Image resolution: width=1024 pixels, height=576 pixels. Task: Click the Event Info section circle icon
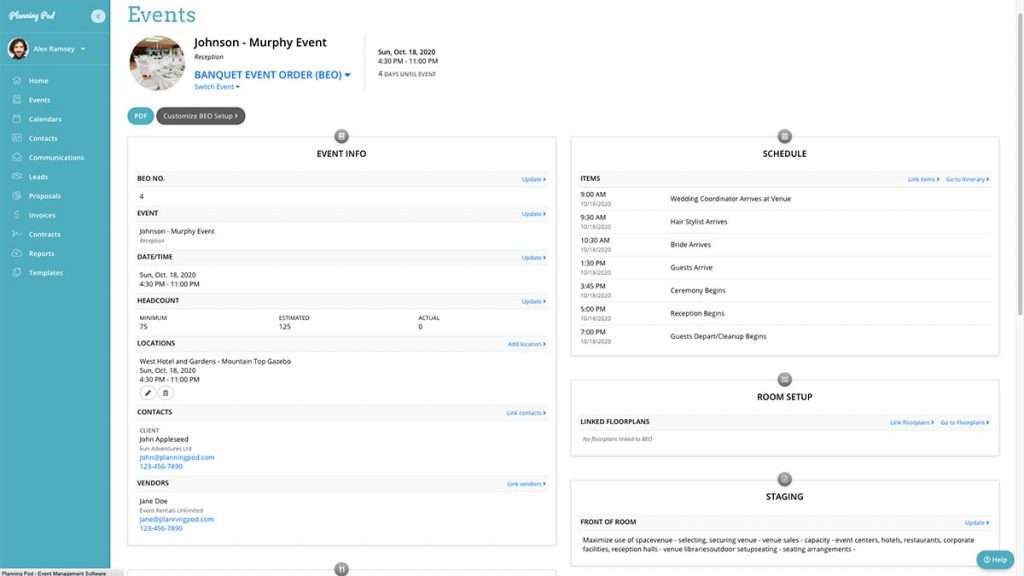(341, 136)
